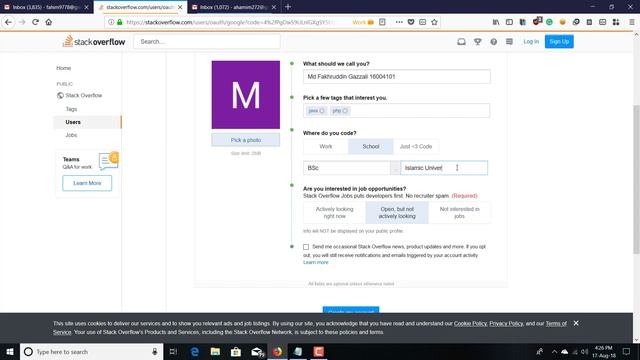Click the Log in link
Image resolution: width=640 pixels, height=360 pixels.
click(531, 42)
